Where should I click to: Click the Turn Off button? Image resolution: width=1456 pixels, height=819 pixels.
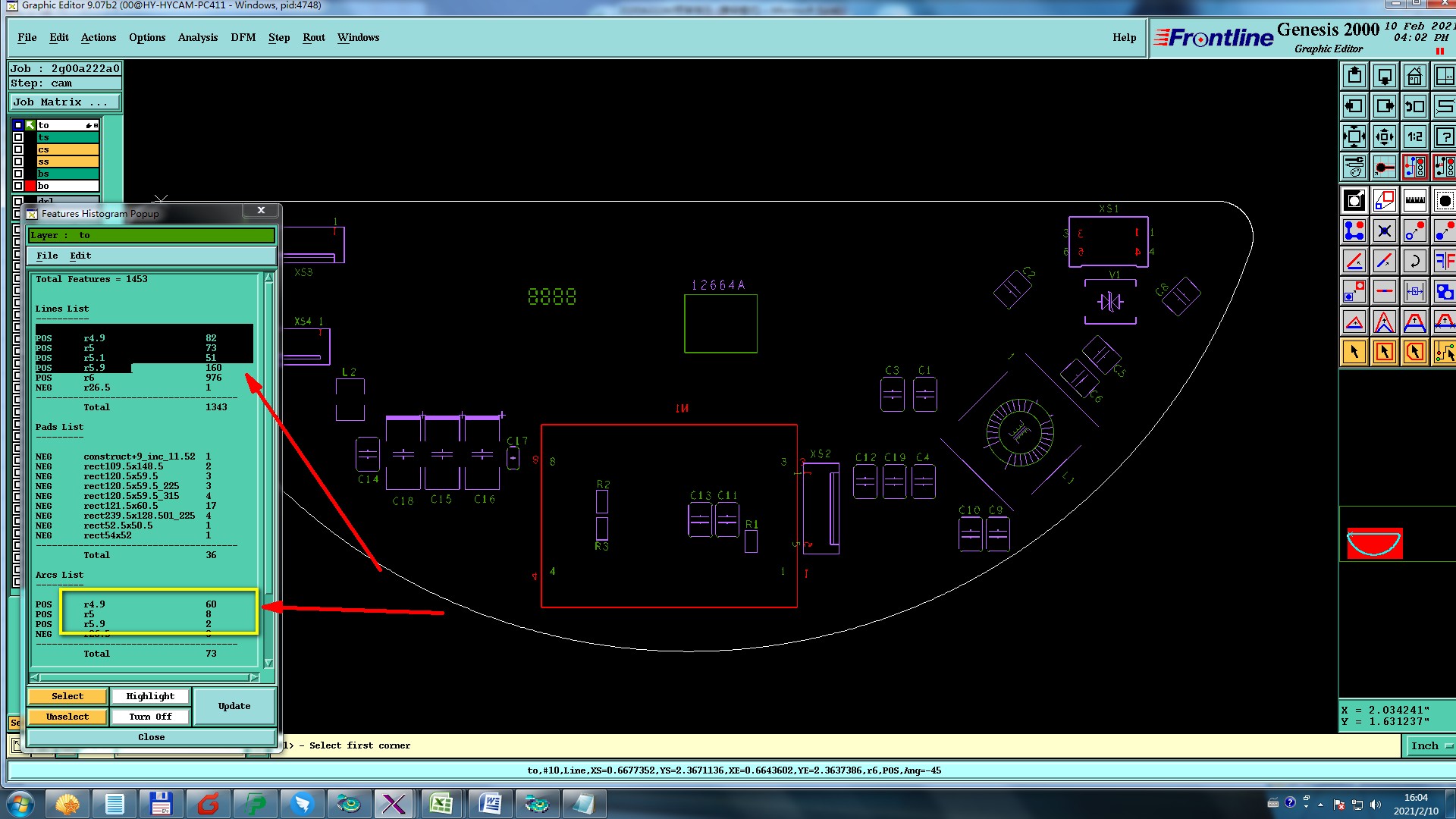pos(150,717)
